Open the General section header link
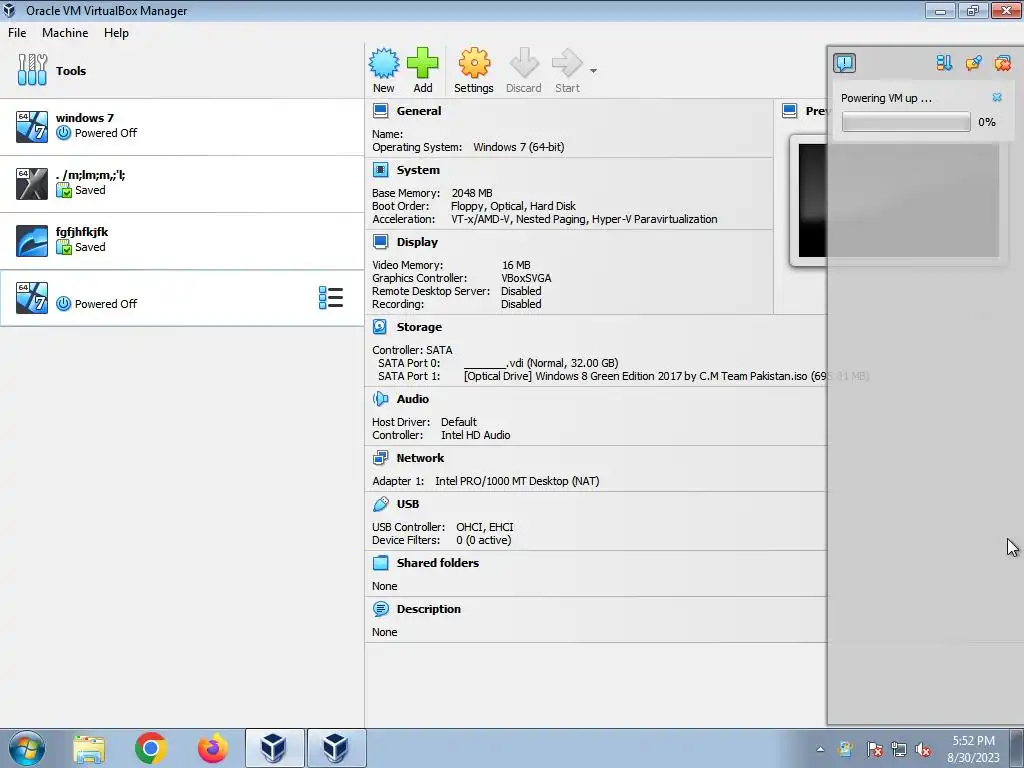1024x768 pixels. pos(419,110)
